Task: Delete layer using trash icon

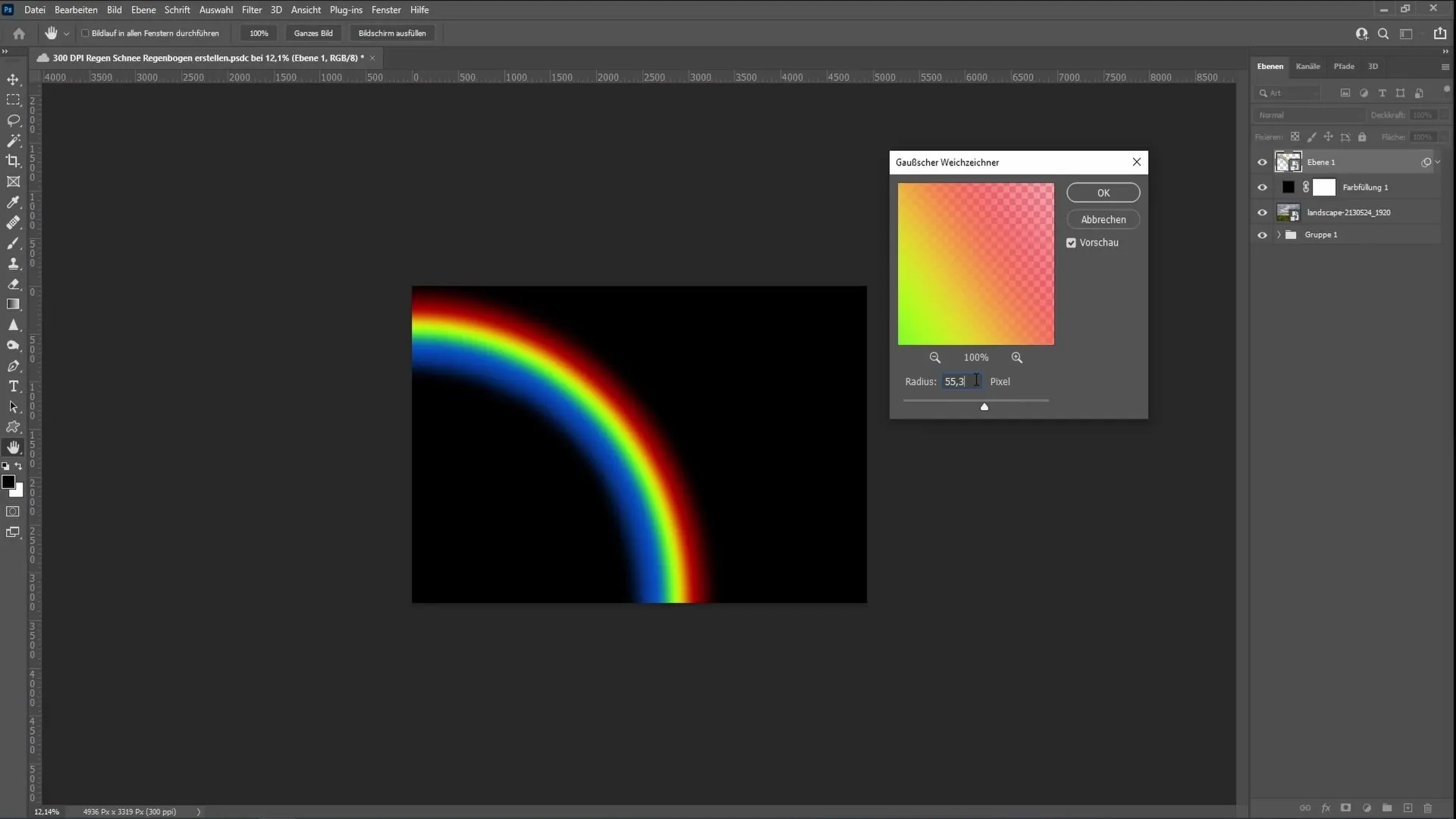Action: [x=1428, y=808]
